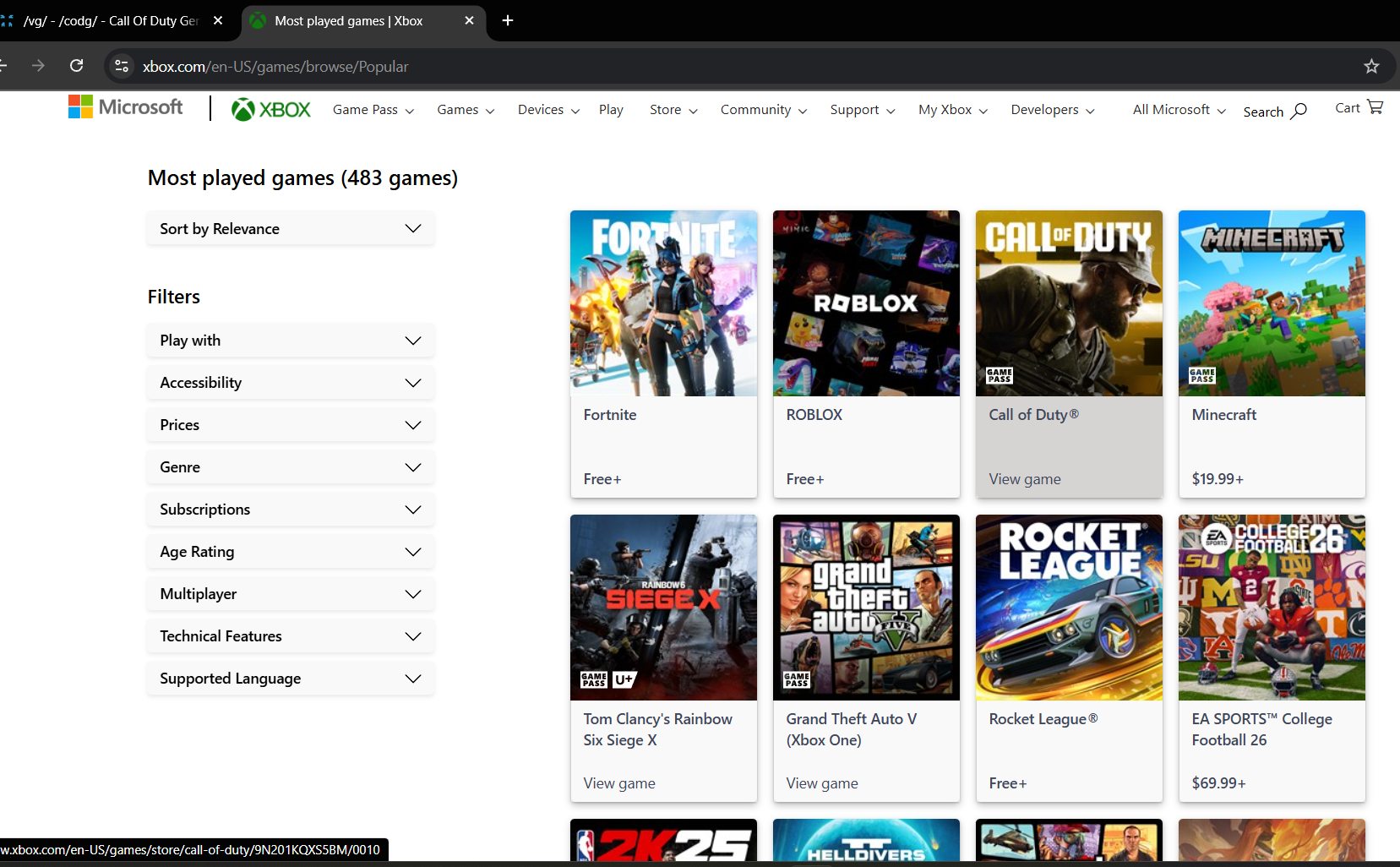Open a new browser tab
The width and height of the screenshot is (1400, 867).
(x=508, y=20)
